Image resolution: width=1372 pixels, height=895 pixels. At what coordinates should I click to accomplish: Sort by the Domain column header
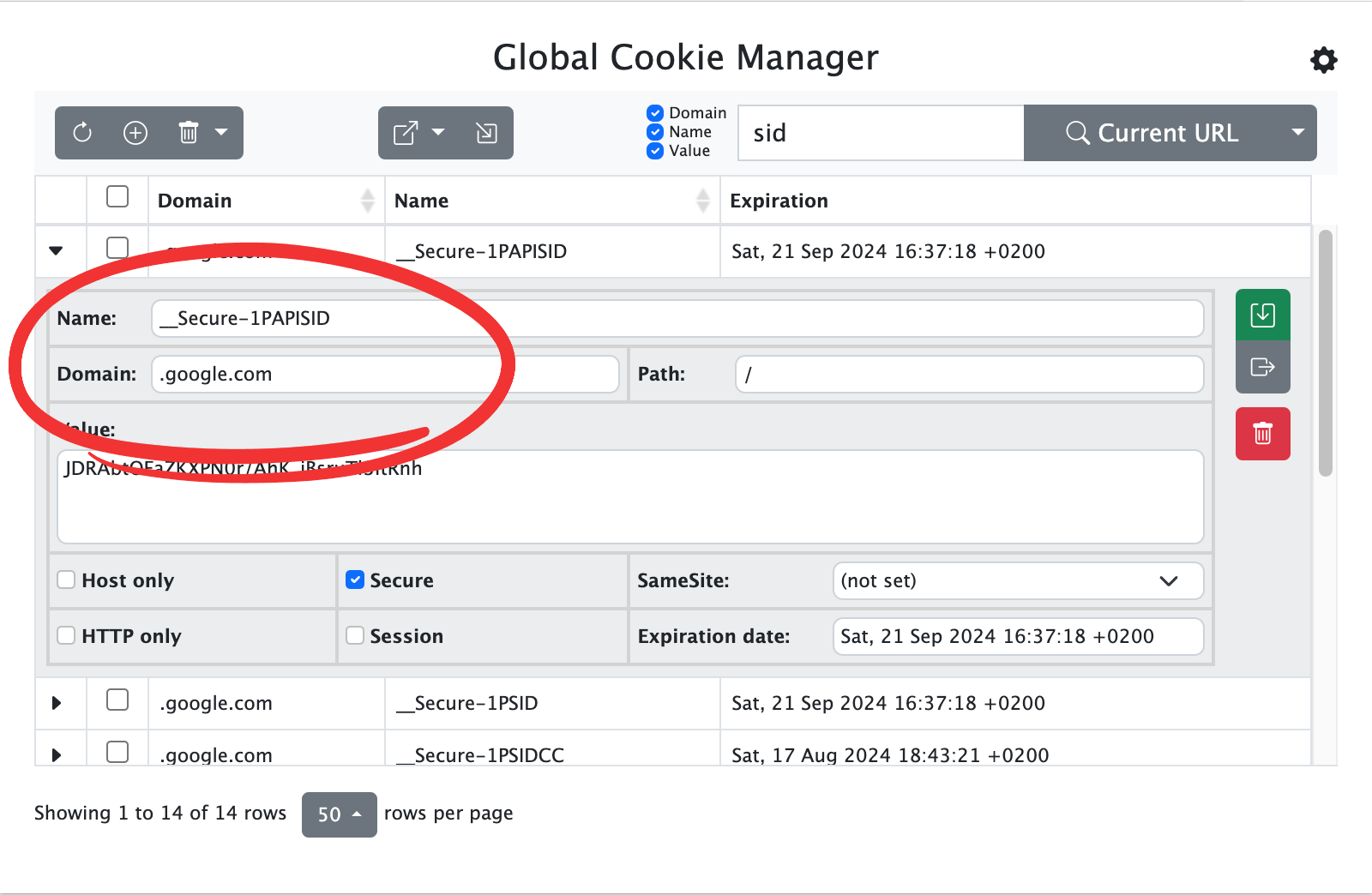tap(267, 201)
